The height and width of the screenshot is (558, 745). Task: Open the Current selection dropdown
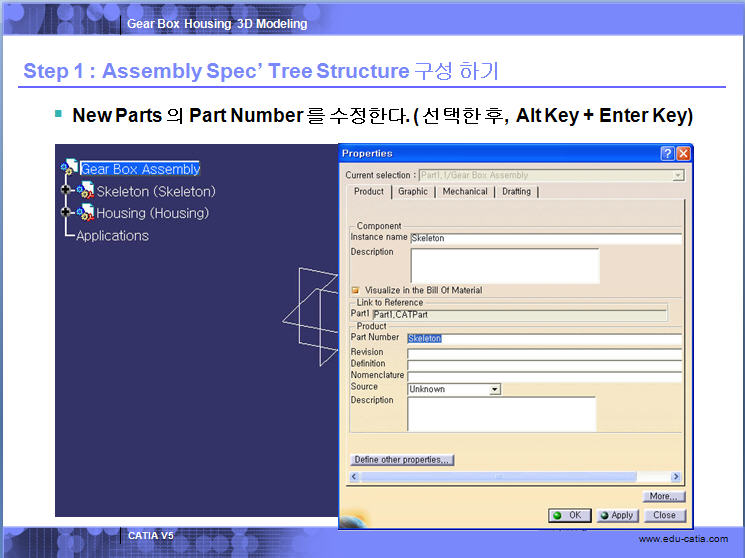[678, 175]
